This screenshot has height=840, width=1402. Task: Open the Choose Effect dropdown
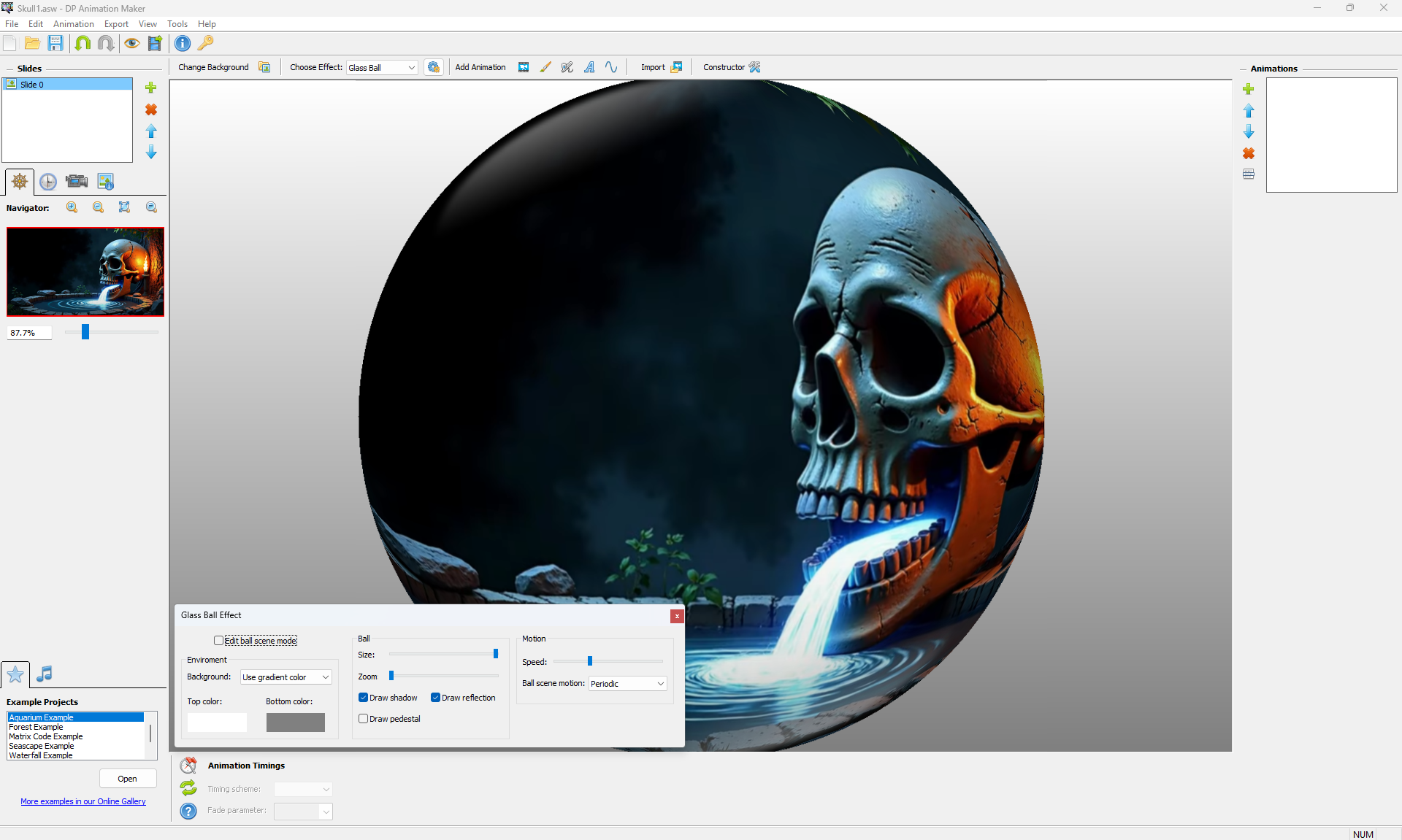382,68
